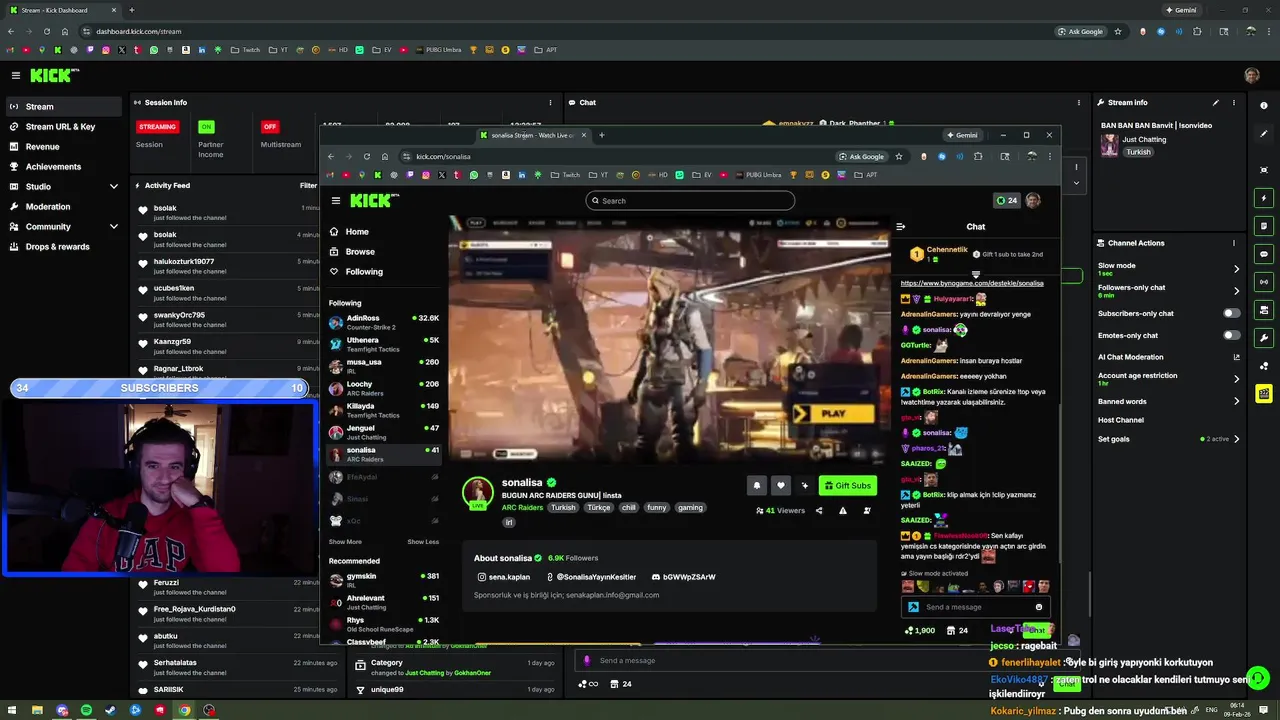Toggle the Partner Income ON indicator
Screen dimensions: 1280x720
pos(206,127)
